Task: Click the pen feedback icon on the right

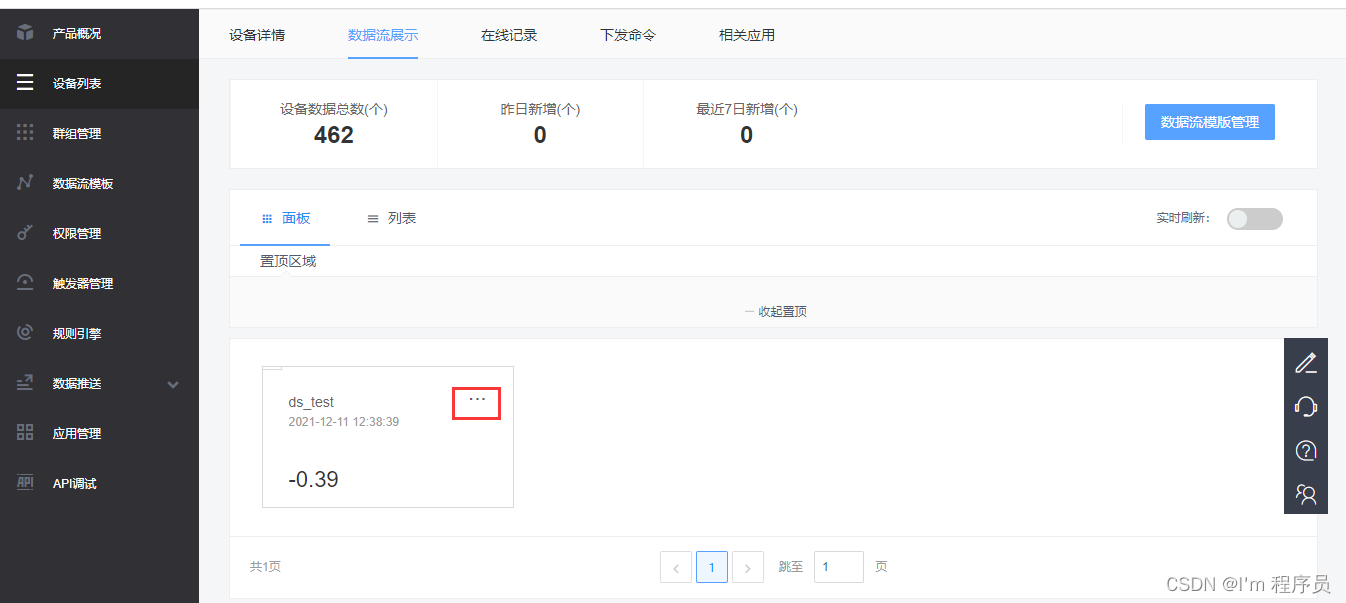Action: [x=1306, y=362]
